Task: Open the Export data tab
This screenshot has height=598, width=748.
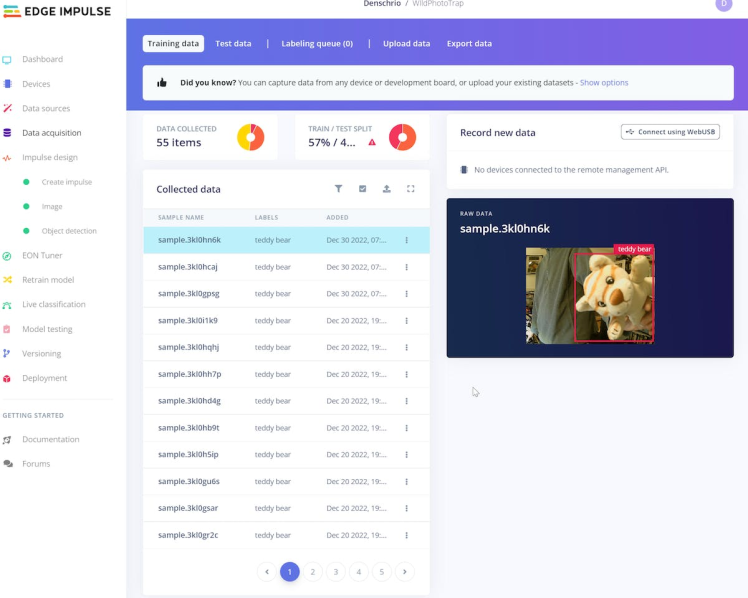Action: click(469, 43)
